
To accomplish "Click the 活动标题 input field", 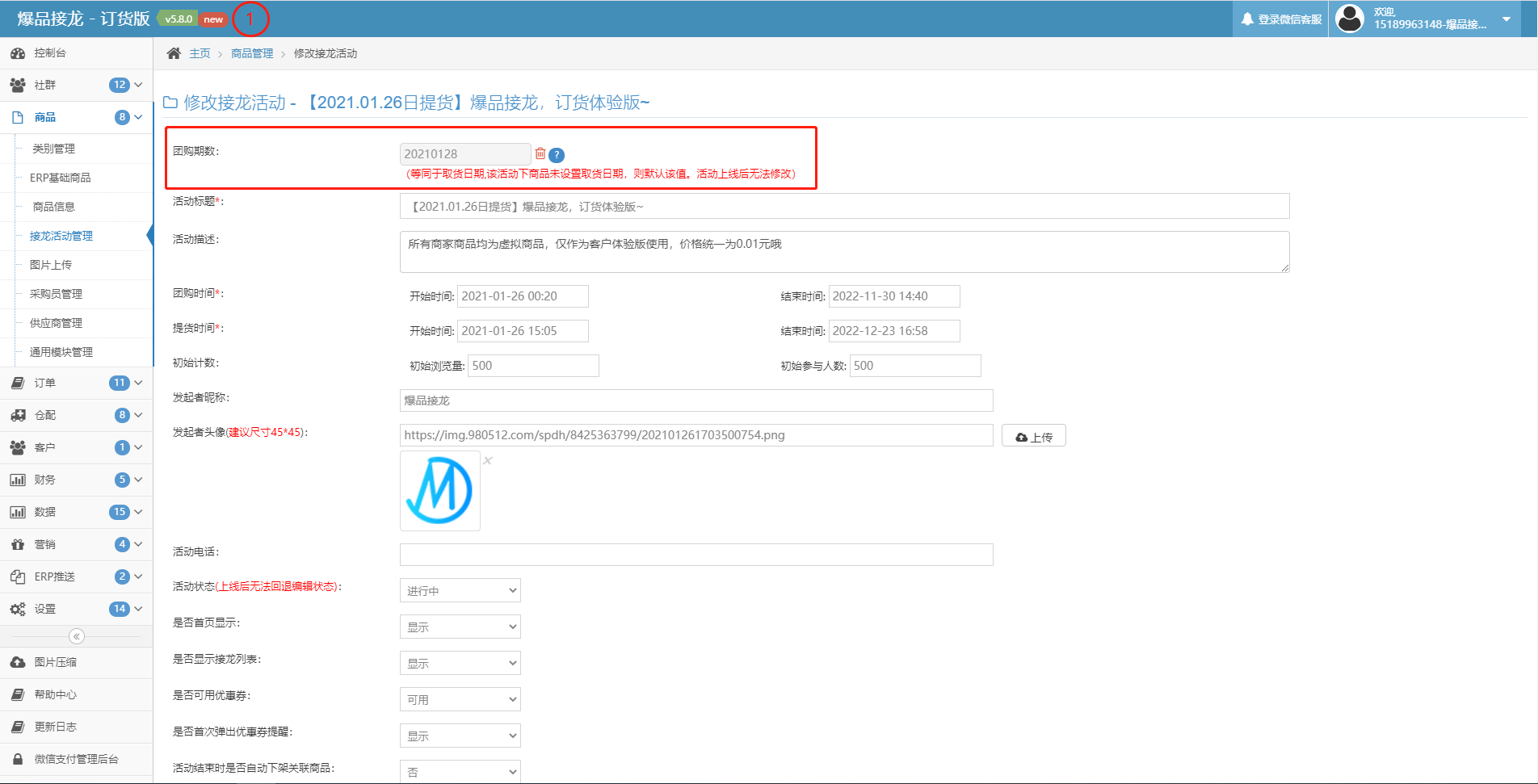I will coord(845,206).
